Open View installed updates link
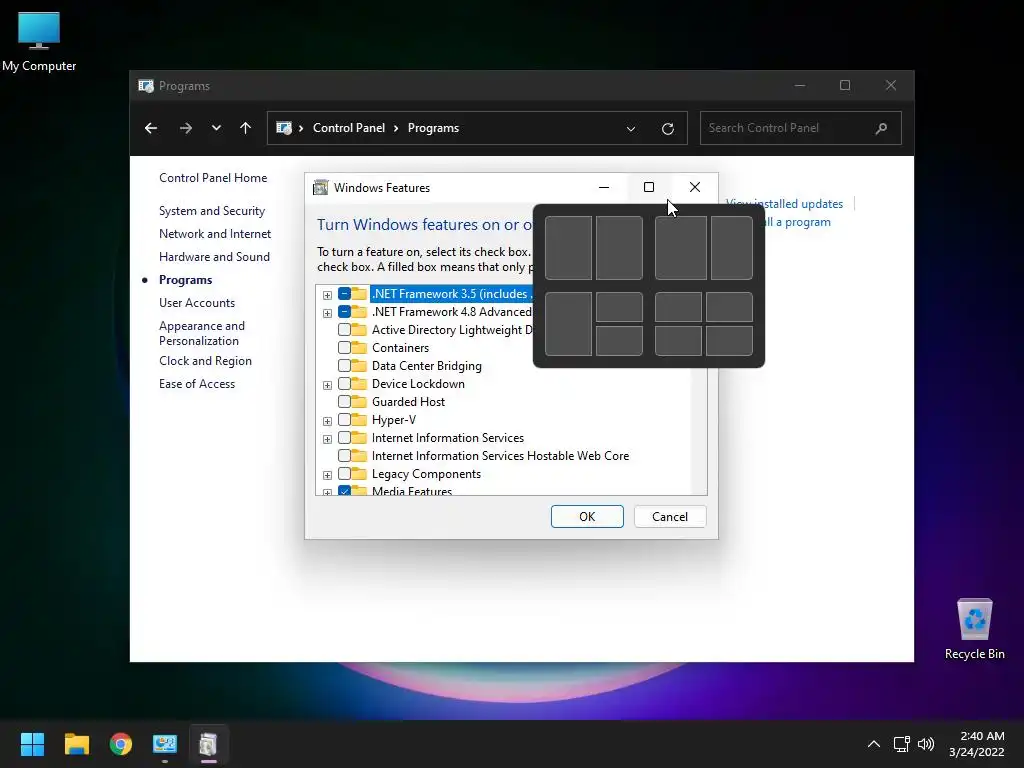 [x=784, y=204]
